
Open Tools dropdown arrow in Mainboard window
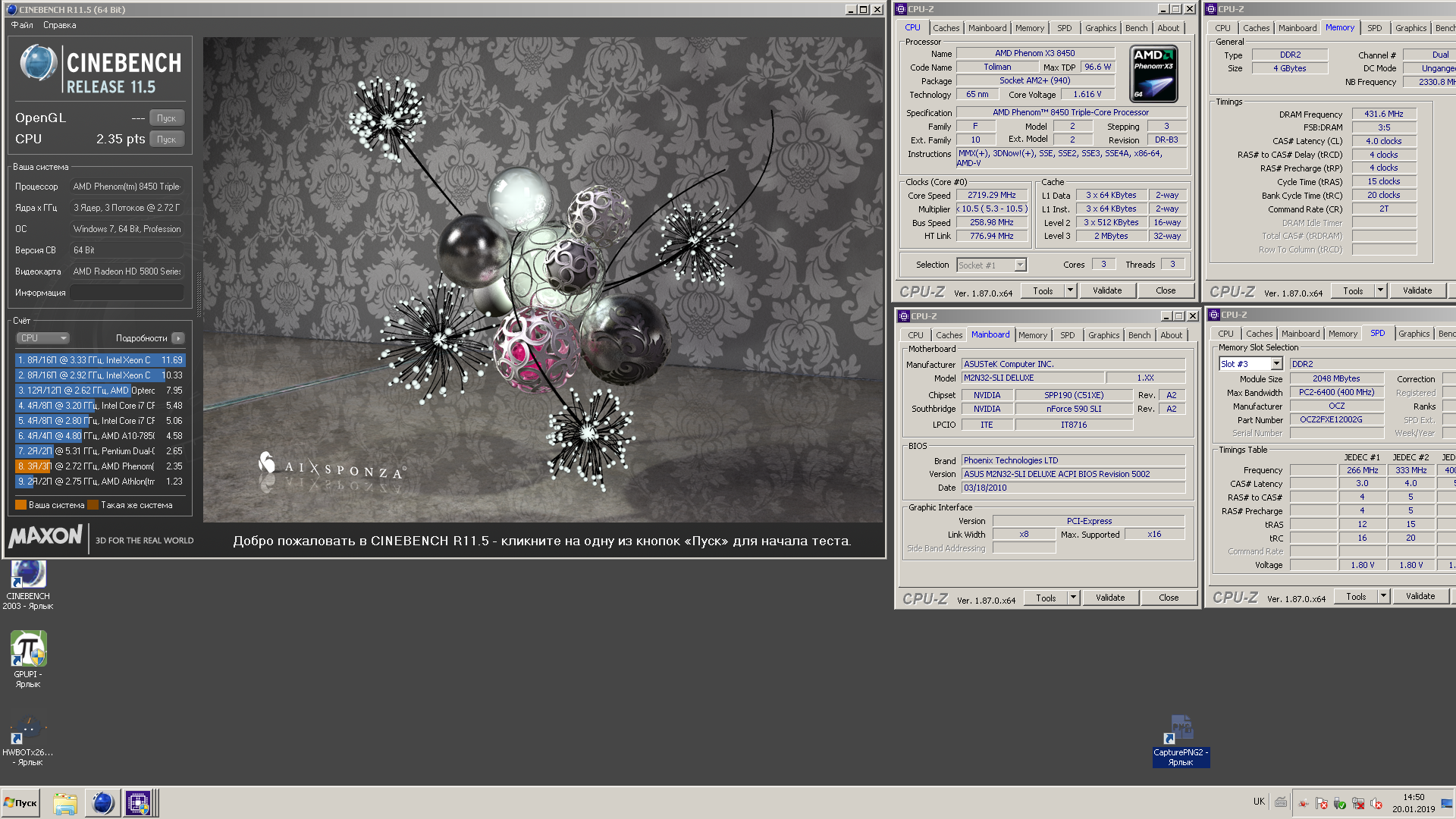(1073, 598)
